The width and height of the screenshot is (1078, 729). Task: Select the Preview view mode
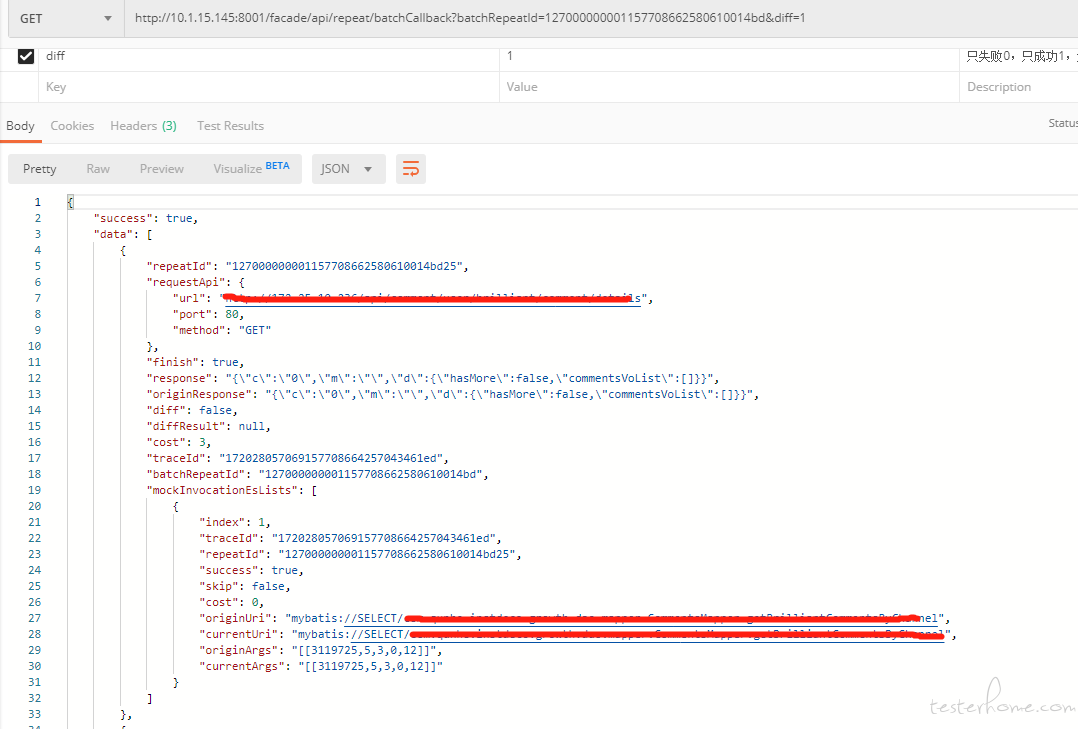point(162,169)
